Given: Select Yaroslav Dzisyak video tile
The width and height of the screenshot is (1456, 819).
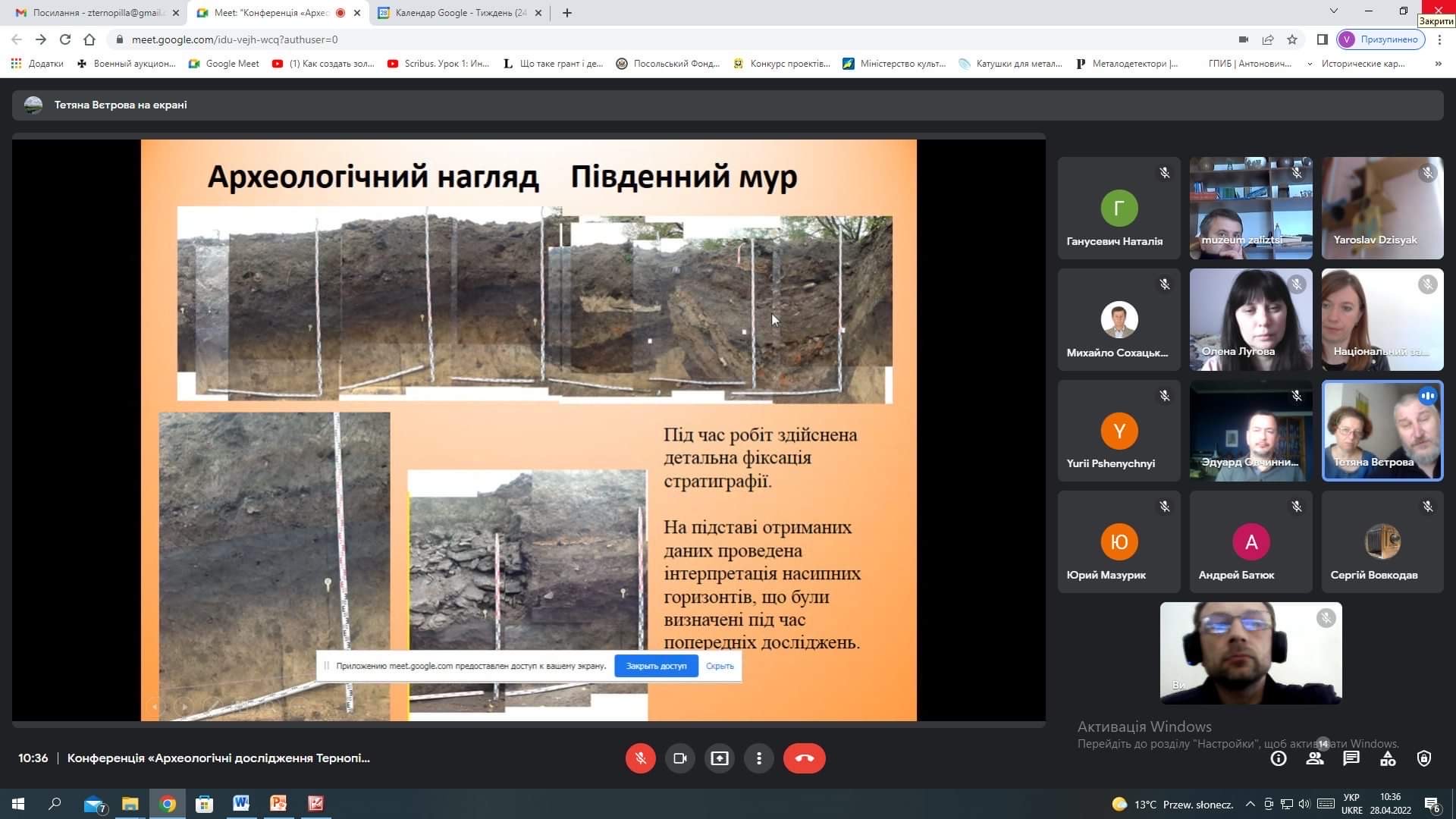Looking at the screenshot, I should coord(1382,208).
